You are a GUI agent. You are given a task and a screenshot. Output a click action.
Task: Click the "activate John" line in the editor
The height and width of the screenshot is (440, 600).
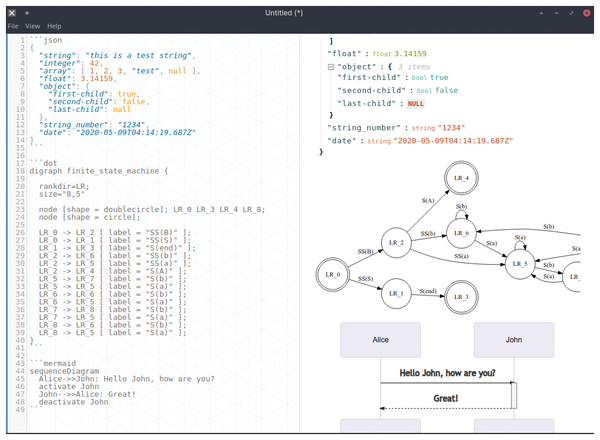[x=69, y=387]
